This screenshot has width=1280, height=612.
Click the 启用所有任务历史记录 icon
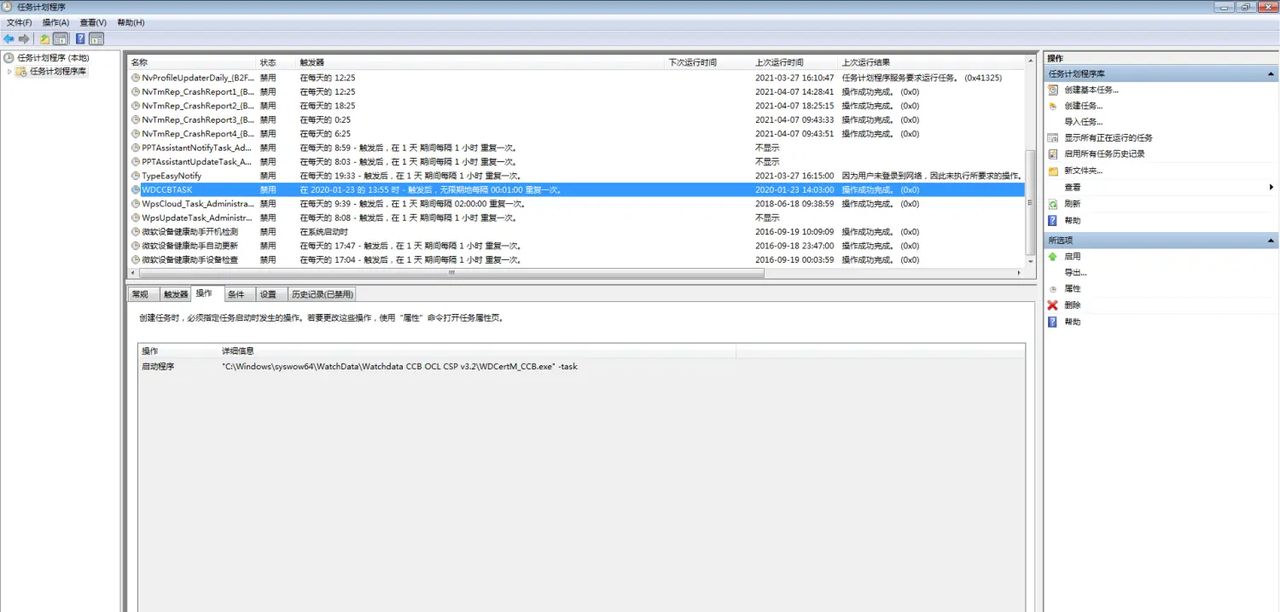(x=1052, y=153)
